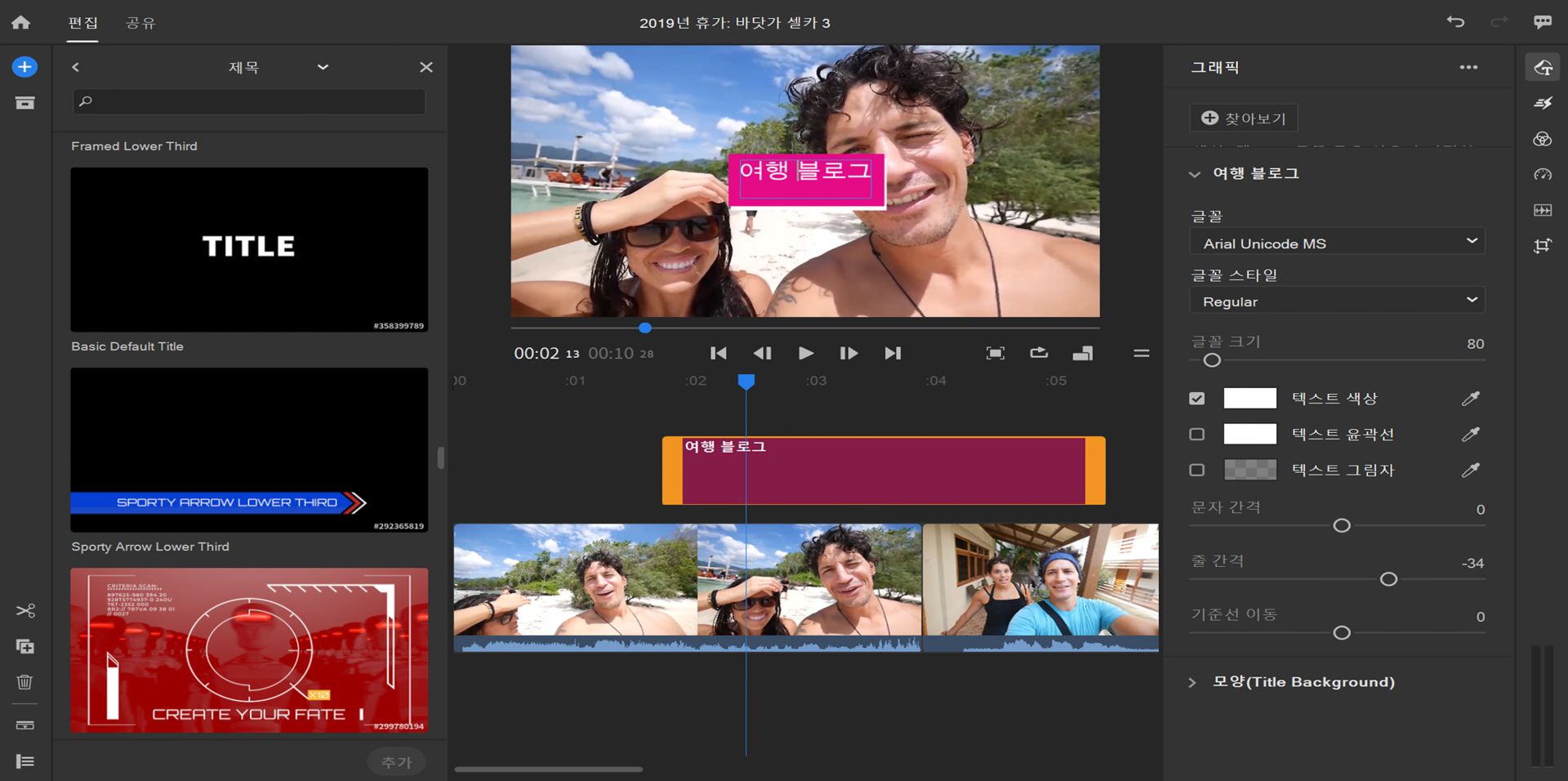Click the blue timeline playhead marker
The width and height of the screenshot is (1568, 781).
coord(746,381)
